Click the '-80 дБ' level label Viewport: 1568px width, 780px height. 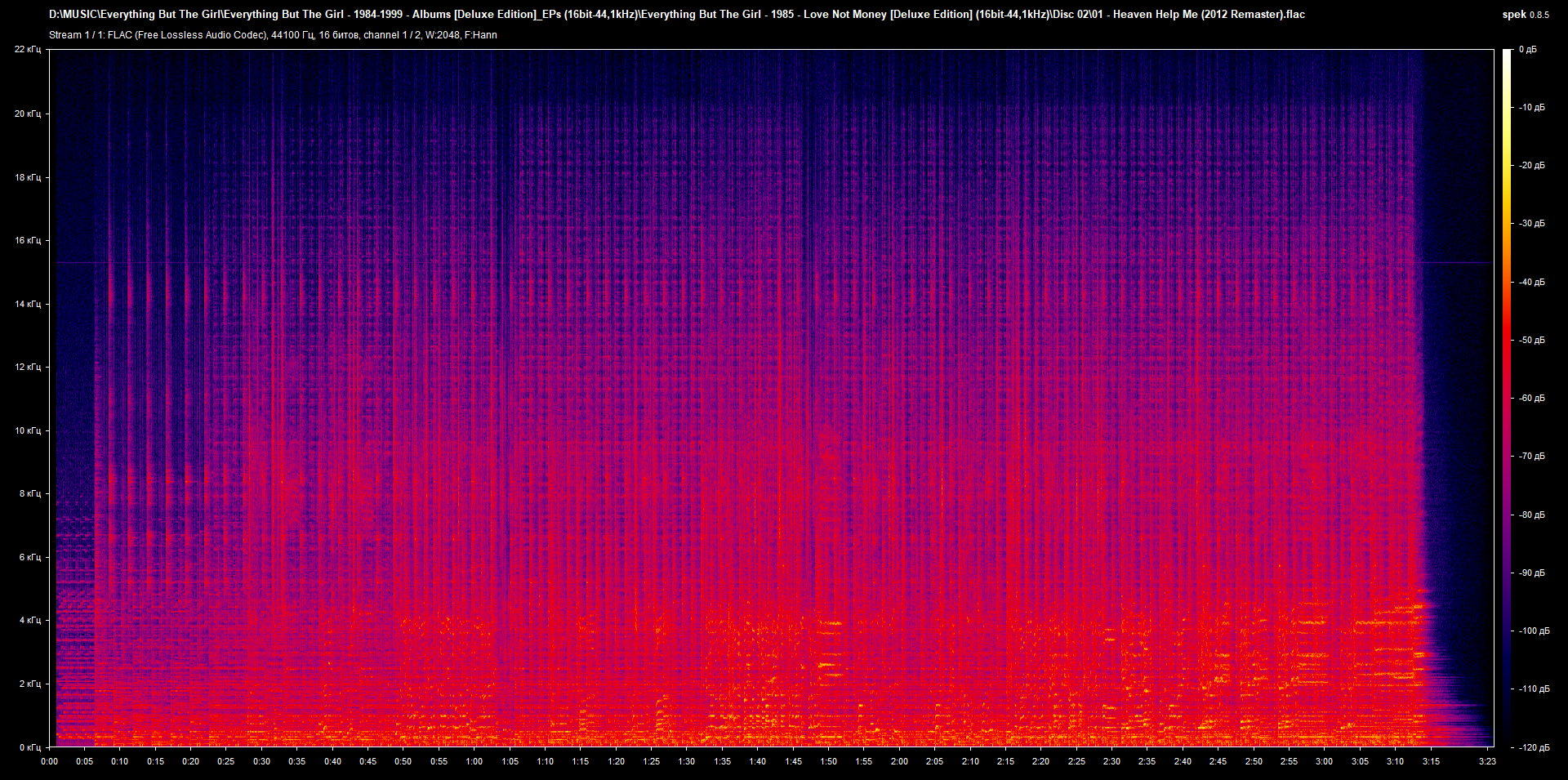point(1532,515)
